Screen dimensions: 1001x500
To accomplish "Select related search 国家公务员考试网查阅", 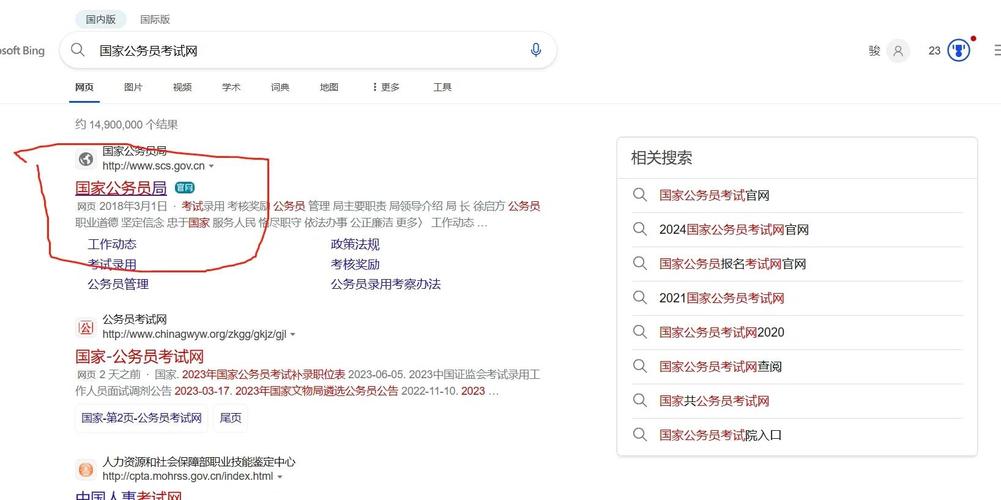I will (720, 367).
